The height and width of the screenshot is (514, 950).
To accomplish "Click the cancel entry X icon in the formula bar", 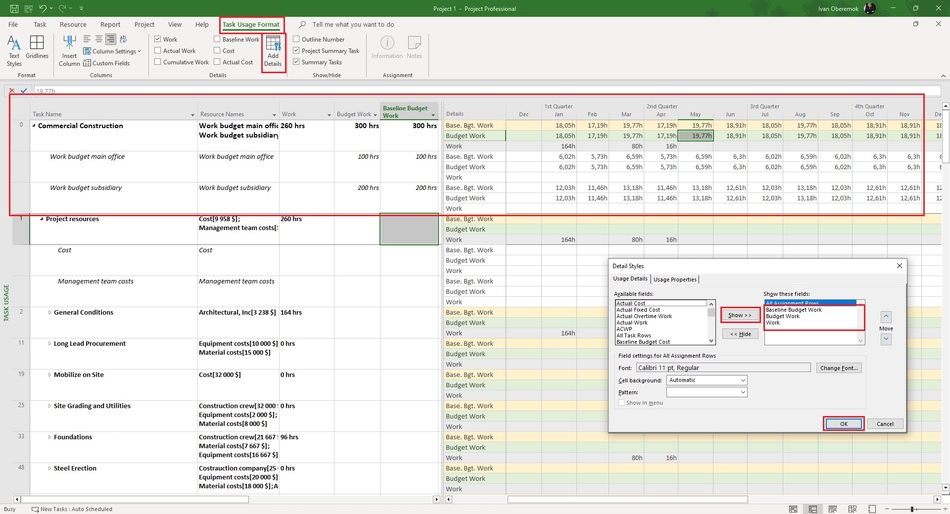I will [12, 91].
